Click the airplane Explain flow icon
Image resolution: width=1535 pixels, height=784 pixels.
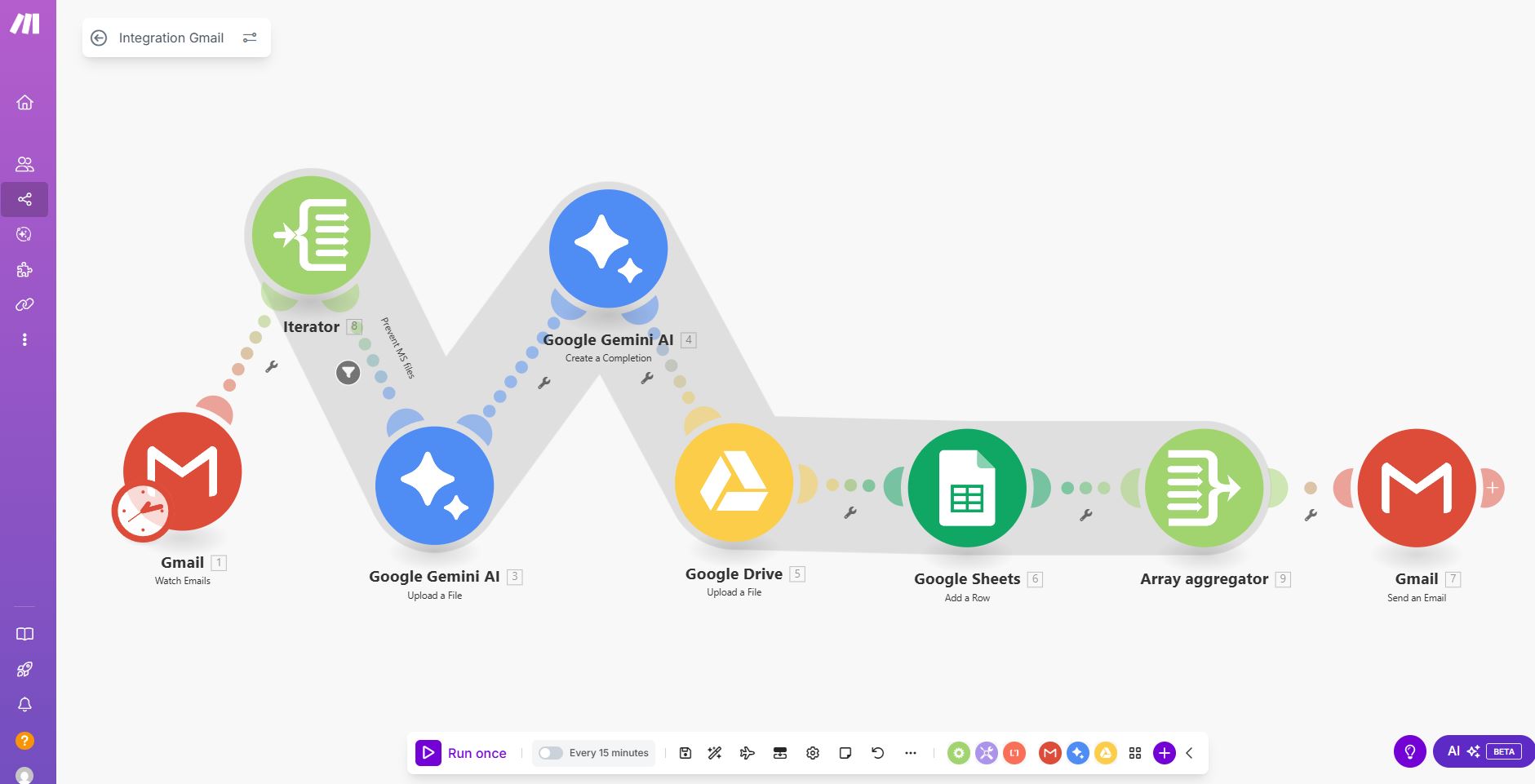pos(748,753)
